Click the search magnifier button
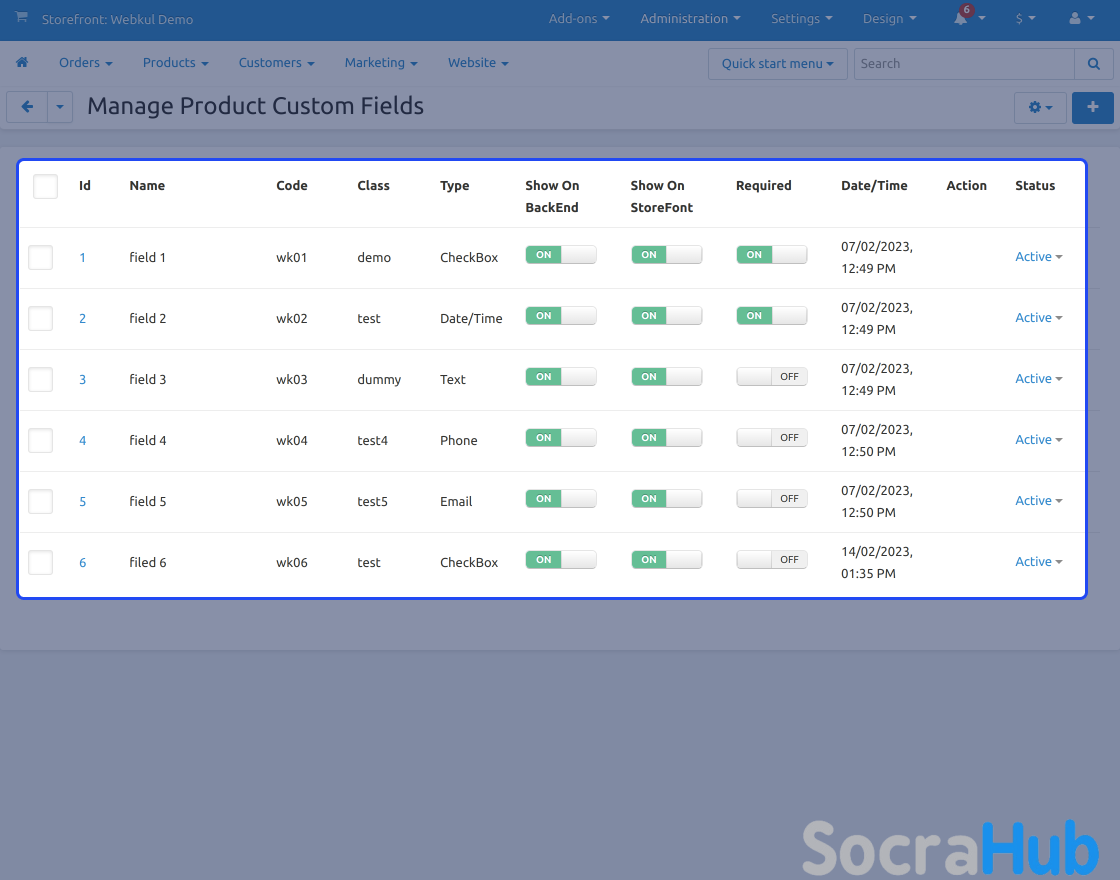1120x880 pixels. 1094,64
